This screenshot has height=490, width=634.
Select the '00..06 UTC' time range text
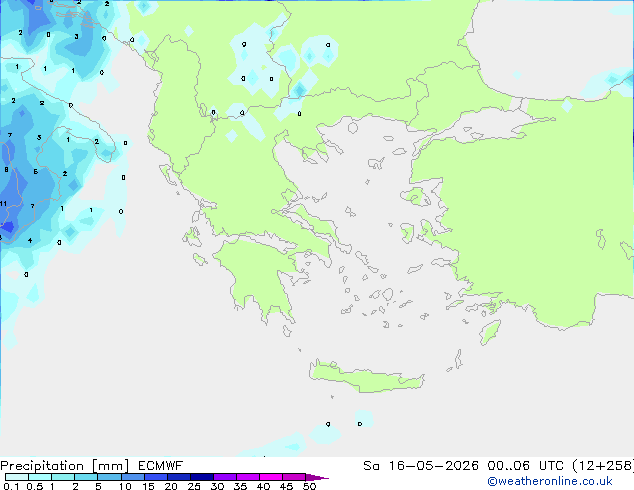click(525, 466)
